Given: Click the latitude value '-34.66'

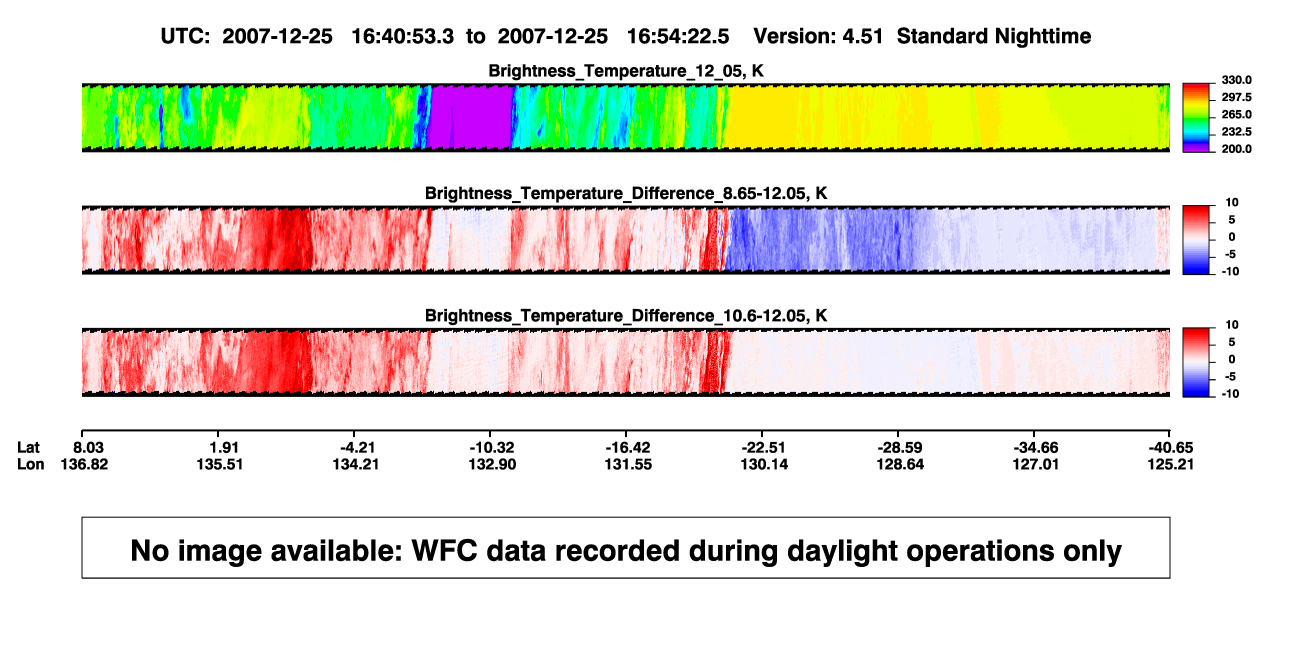Looking at the screenshot, I should (1034, 447).
